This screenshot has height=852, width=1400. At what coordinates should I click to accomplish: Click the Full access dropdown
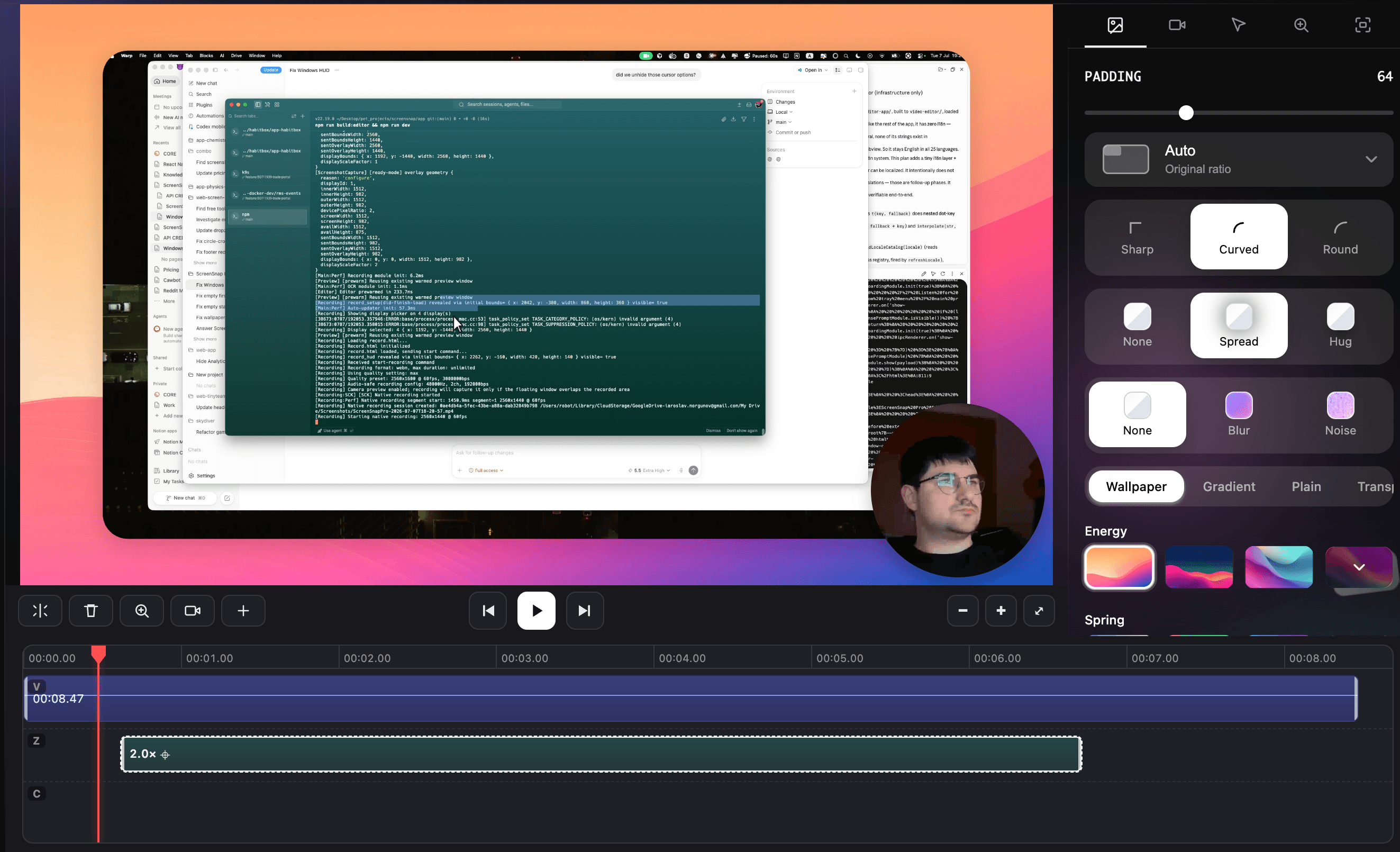486,470
